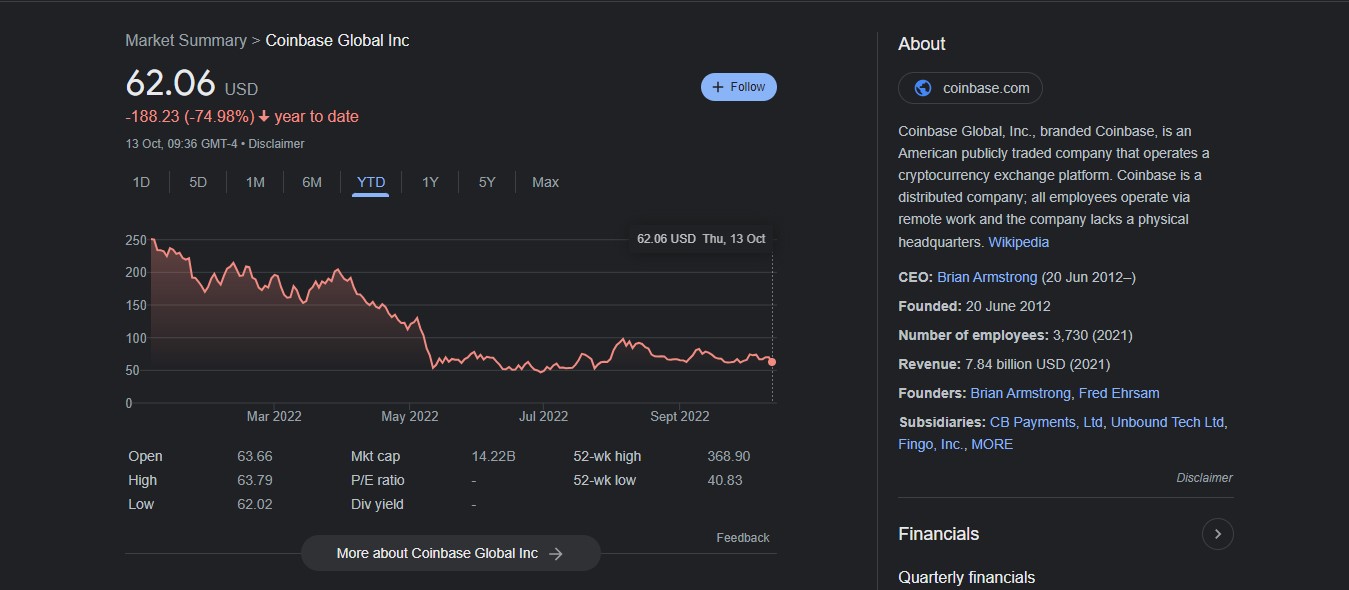
Task: Expand MORE subsidiaries link
Action: [991, 444]
